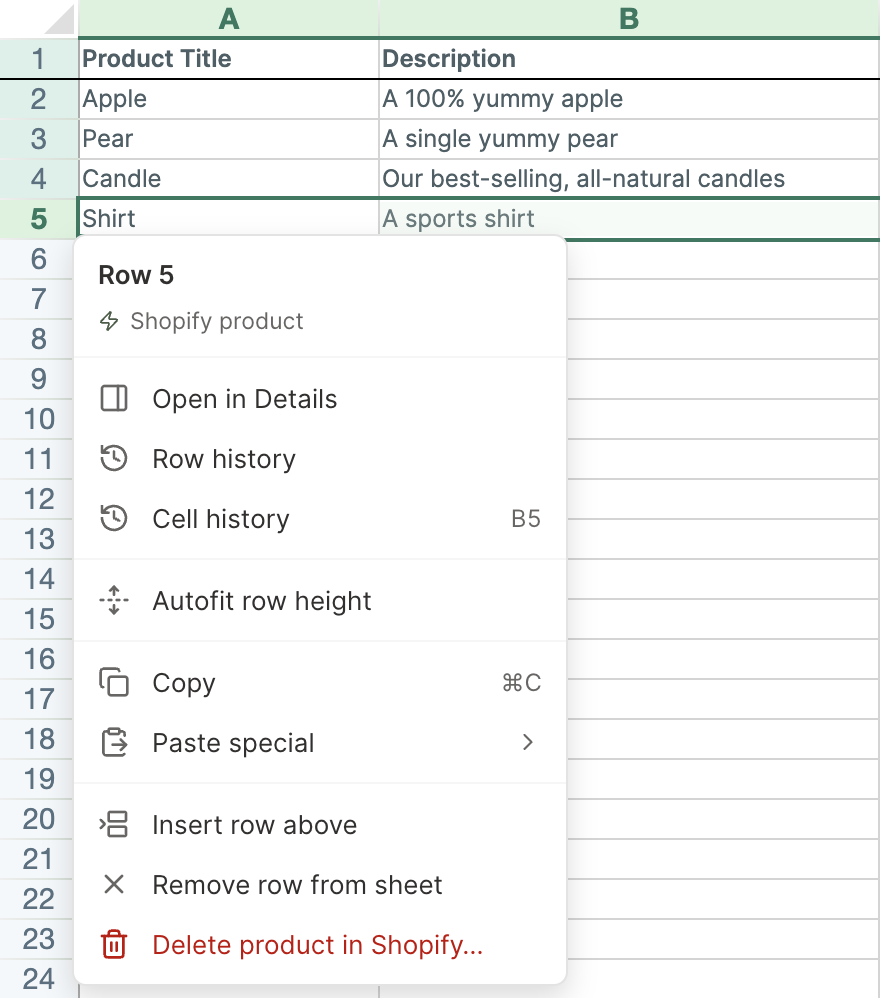Select row 24 header

click(38, 979)
